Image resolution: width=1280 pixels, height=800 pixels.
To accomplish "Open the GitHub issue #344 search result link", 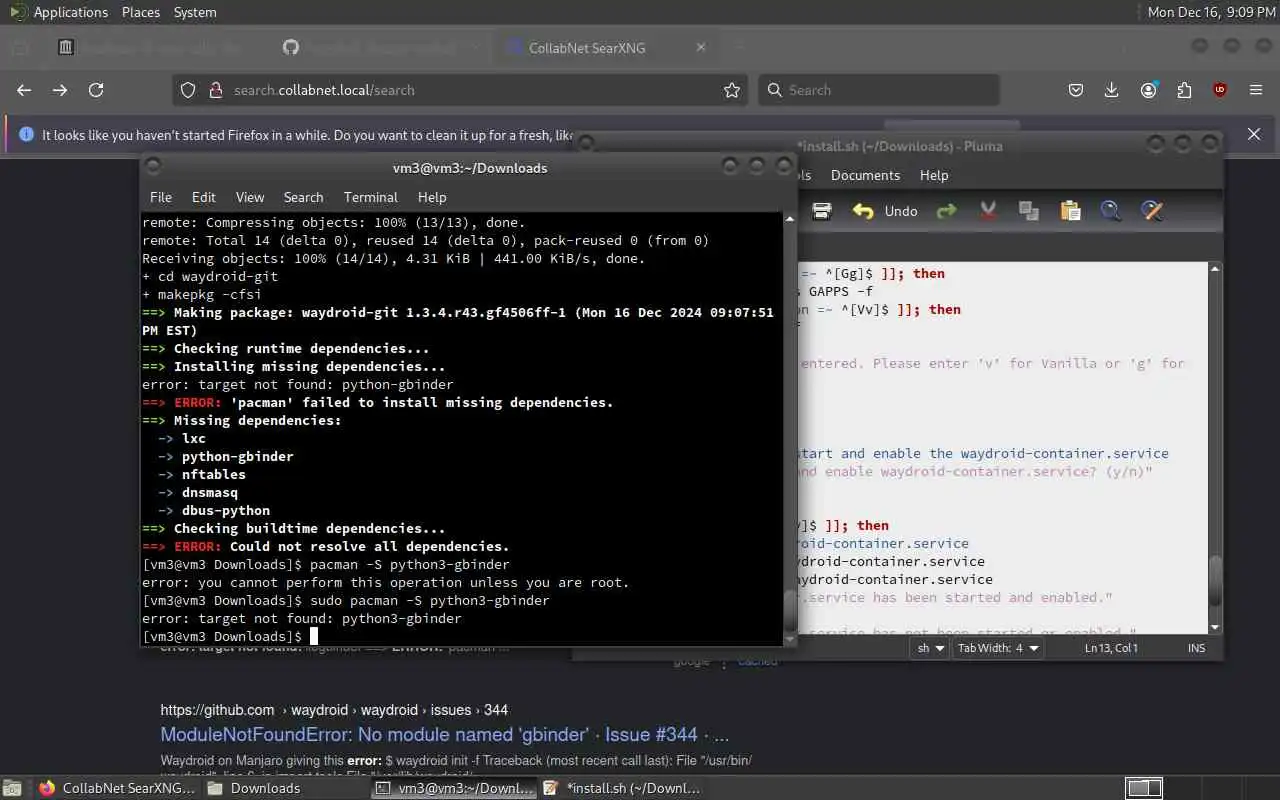I will point(444,734).
